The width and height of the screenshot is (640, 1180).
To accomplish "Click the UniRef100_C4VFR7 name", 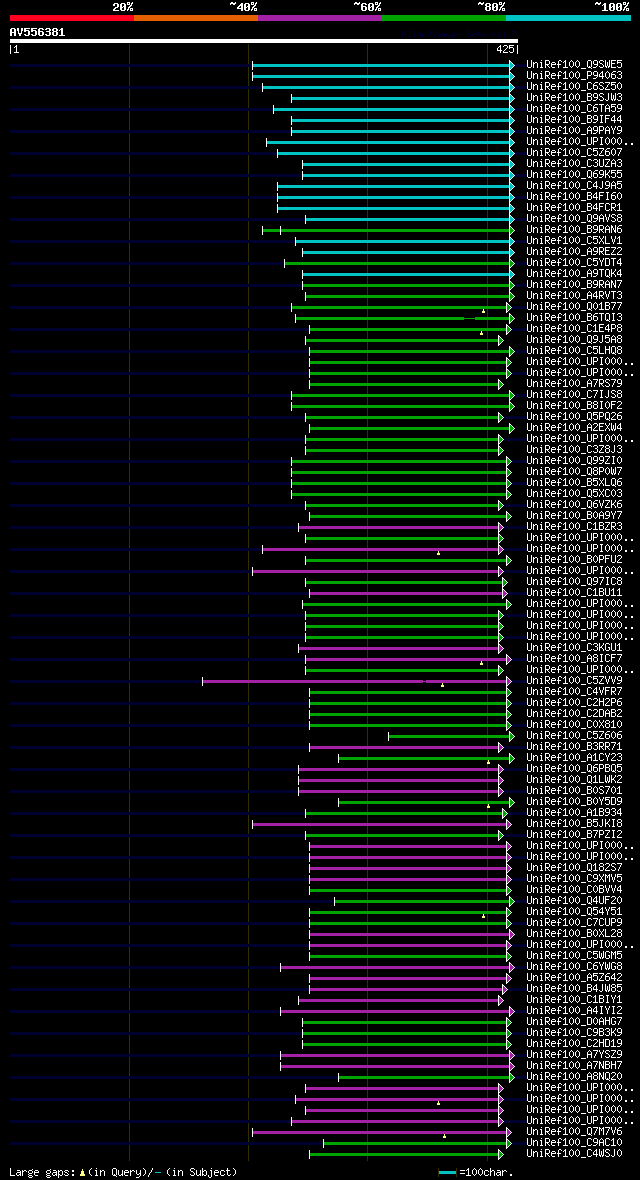I will pyautogui.click(x=574, y=691).
